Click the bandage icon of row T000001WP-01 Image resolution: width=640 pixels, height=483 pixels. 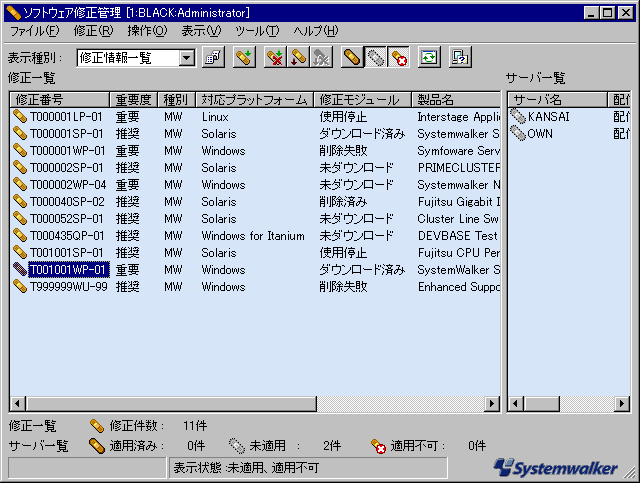(20, 151)
